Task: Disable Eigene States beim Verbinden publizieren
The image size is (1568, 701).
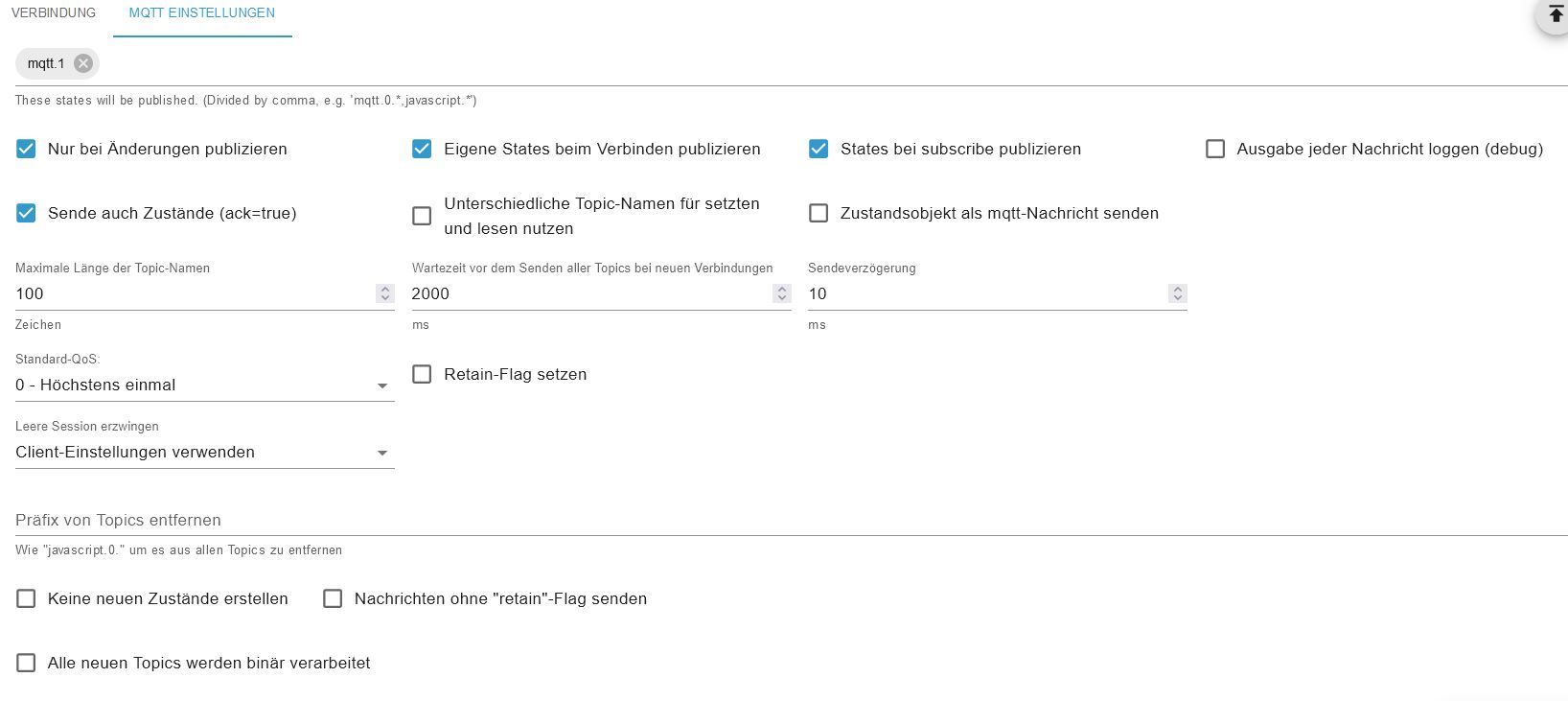Action: tap(422, 149)
